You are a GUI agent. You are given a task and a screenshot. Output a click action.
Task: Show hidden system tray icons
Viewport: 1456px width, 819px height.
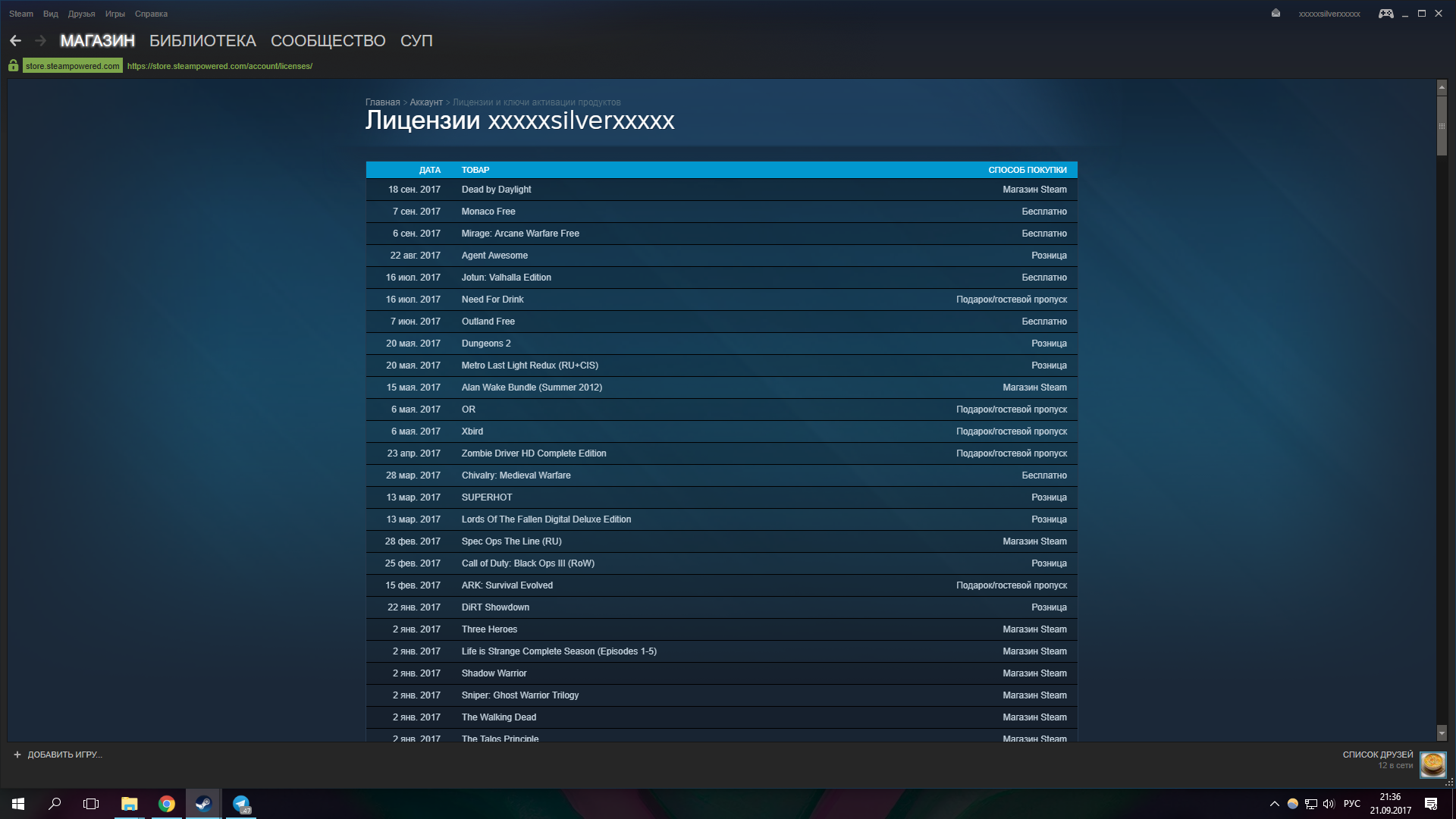click(x=1274, y=804)
